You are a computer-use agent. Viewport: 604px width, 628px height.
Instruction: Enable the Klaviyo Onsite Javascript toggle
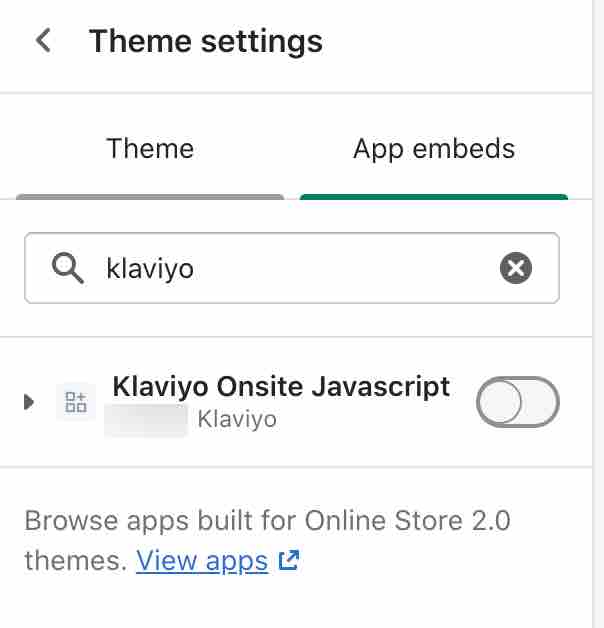pyautogui.click(x=517, y=402)
